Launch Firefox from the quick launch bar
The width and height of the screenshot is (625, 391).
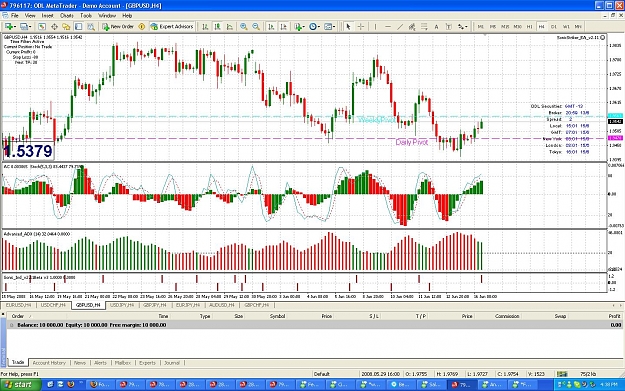pyautogui.click(x=71, y=385)
